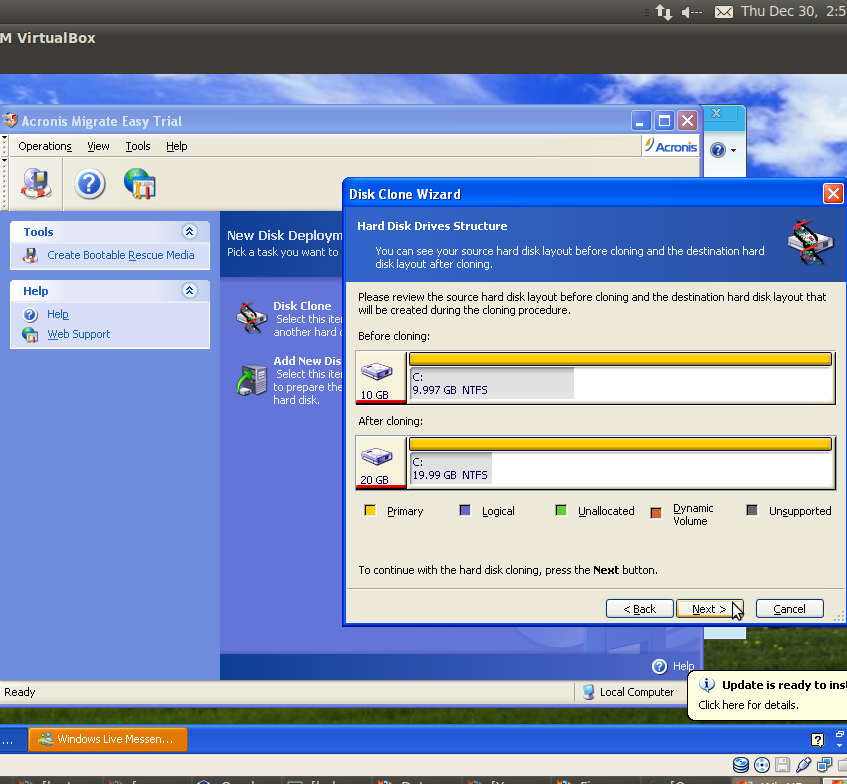This screenshot has height=784, width=847.
Task: Close the Disk Clone Wizard dialog
Action: (833, 193)
